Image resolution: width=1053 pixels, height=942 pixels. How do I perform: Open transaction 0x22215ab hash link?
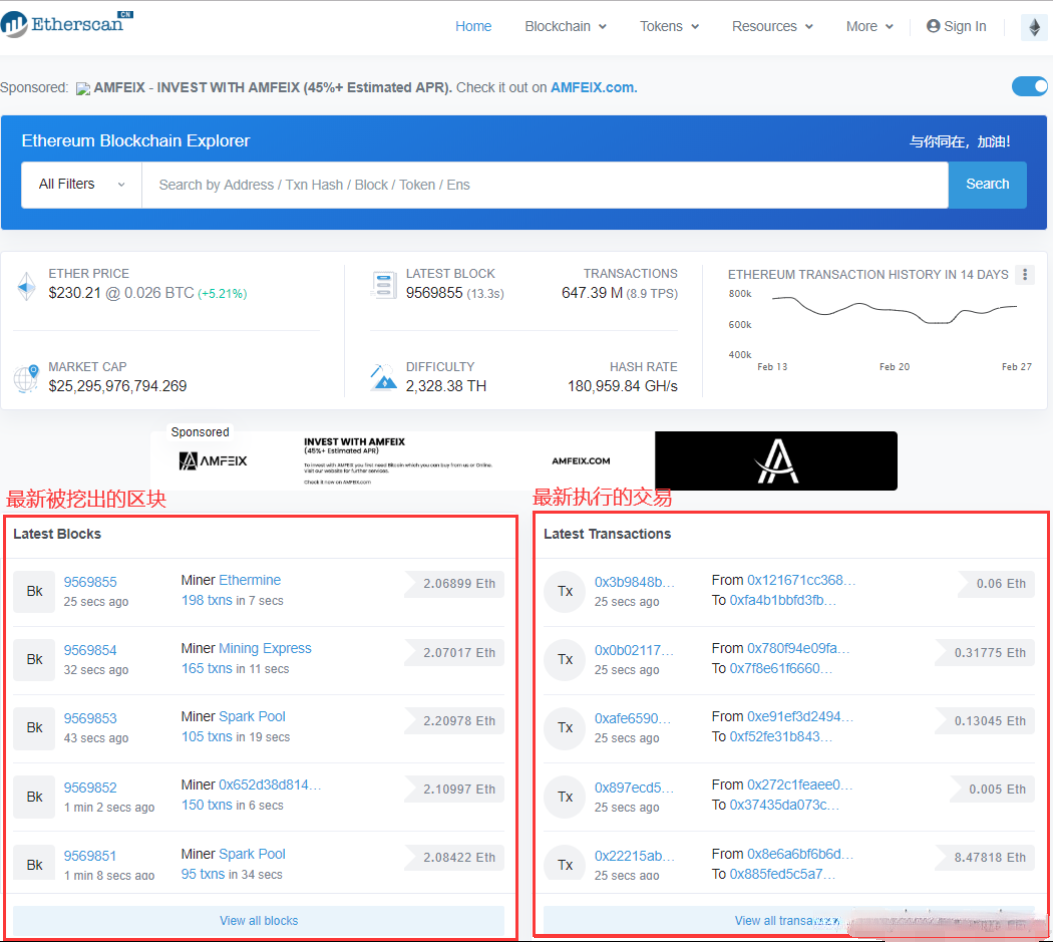[x=635, y=856]
